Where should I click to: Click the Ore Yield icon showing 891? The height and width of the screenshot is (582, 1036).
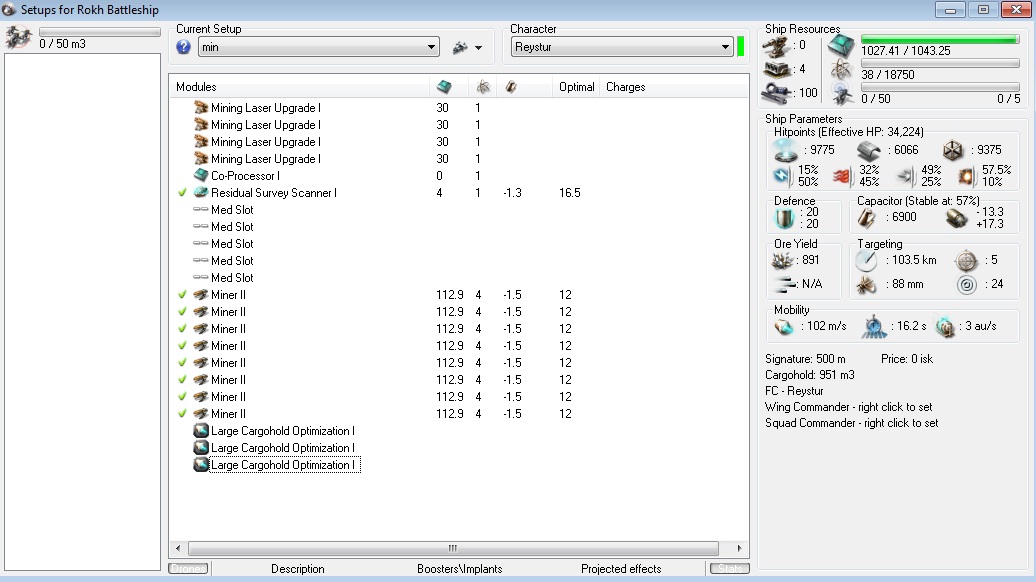click(783, 260)
